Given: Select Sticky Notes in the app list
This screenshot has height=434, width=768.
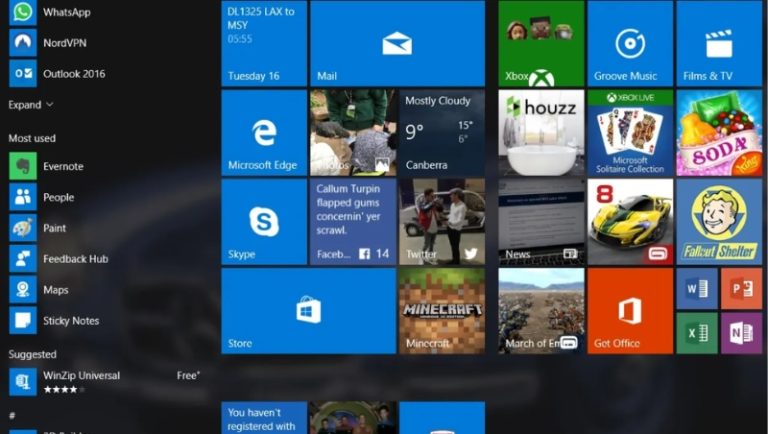Looking at the screenshot, I should pyautogui.click(x=70, y=321).
